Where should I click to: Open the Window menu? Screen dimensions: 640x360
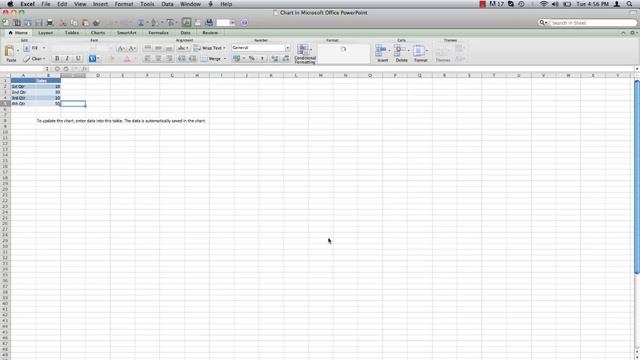pyautogui.click(x=190, y=4)
